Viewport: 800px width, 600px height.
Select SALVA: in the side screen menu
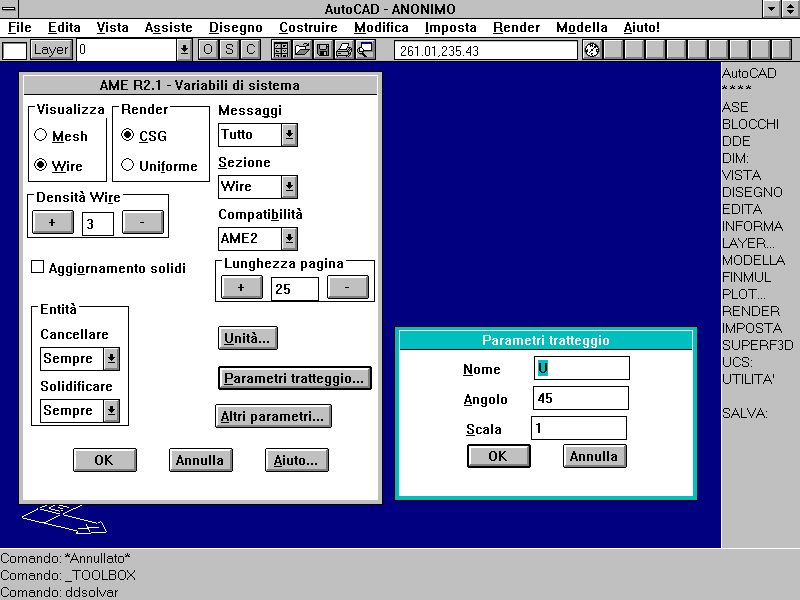click(x=745, y=413)
